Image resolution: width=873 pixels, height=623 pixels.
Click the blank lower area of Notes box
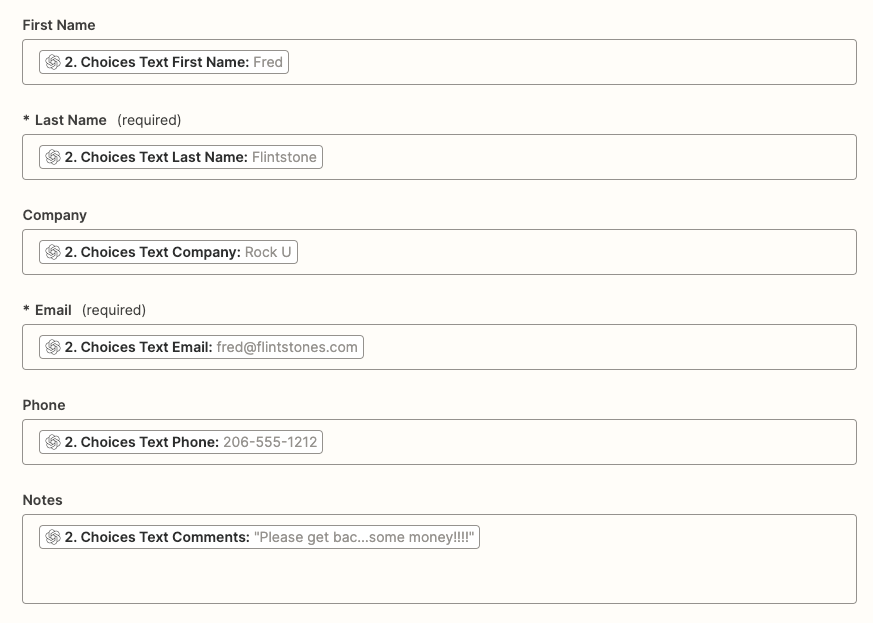coord(440,580)
